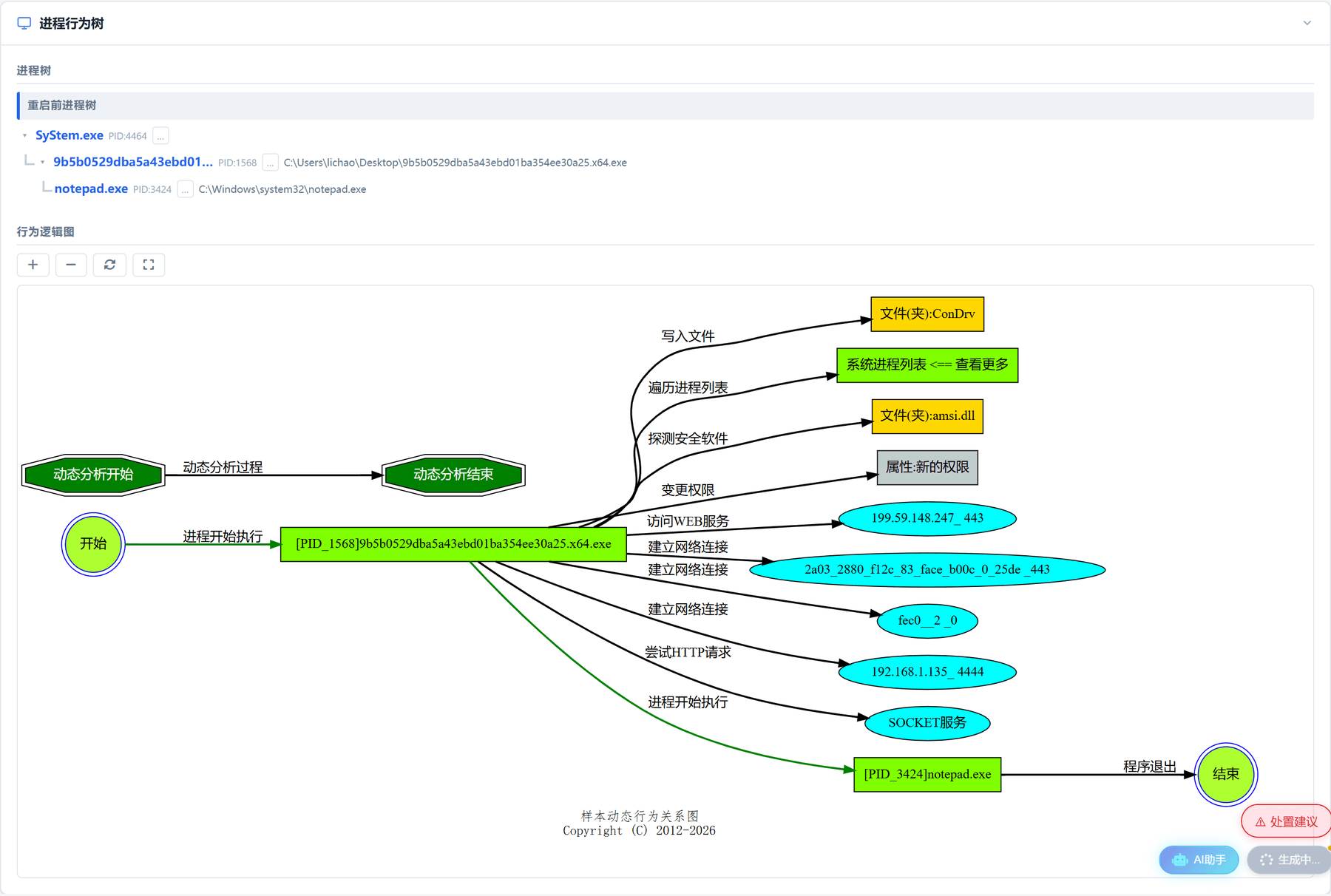Click the monitor icon beside 进程行为树
This screenshot has width=1331, height=896.
tap(24, 23)
